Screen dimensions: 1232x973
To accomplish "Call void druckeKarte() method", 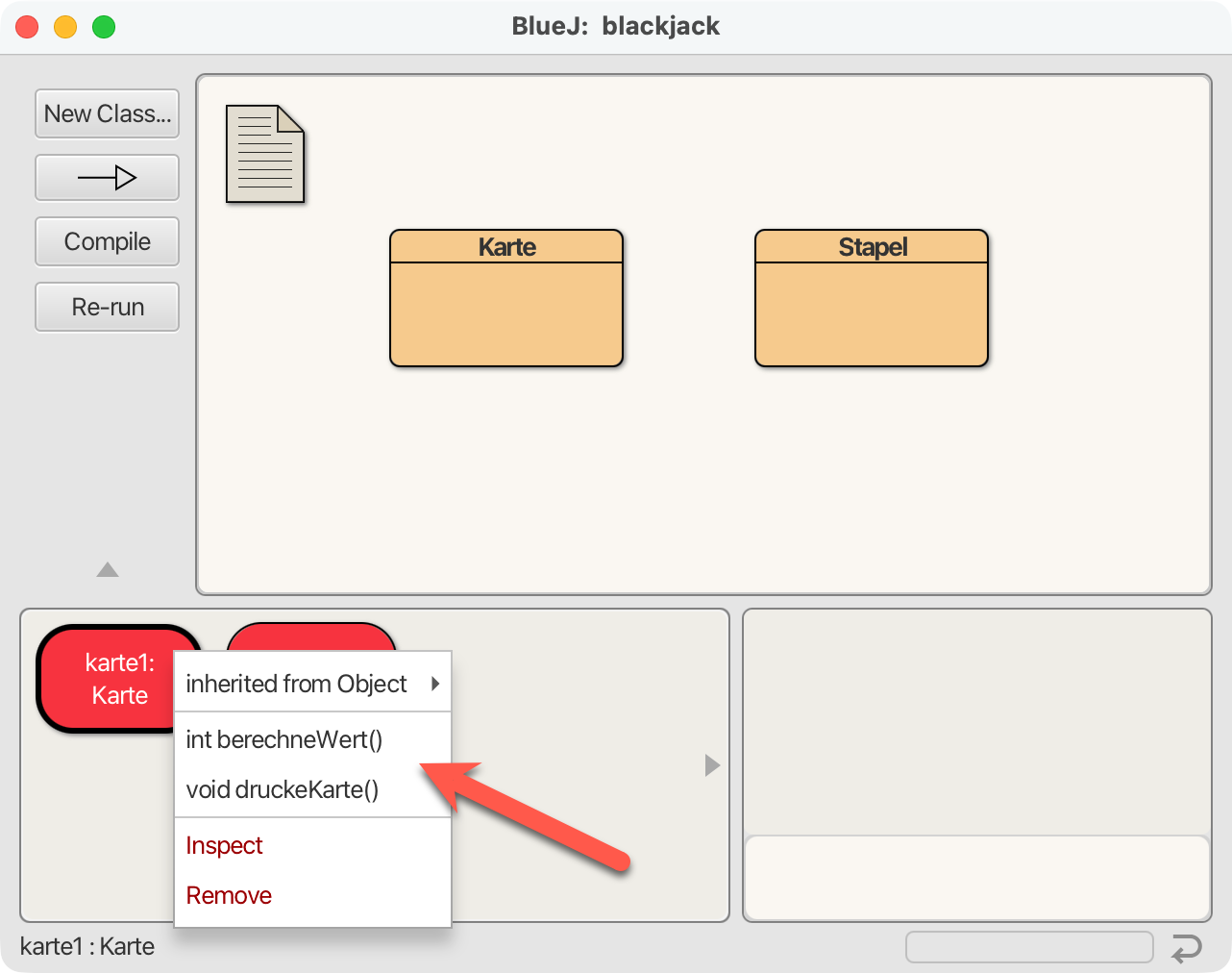I will pos(283,789).
